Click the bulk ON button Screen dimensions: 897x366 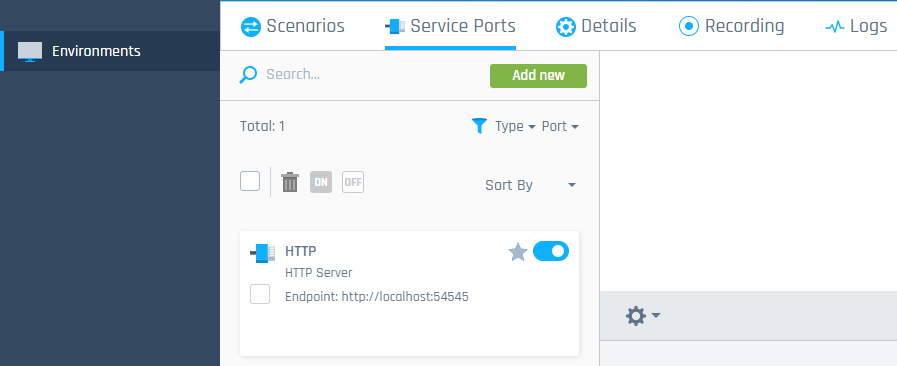point(321,182)
